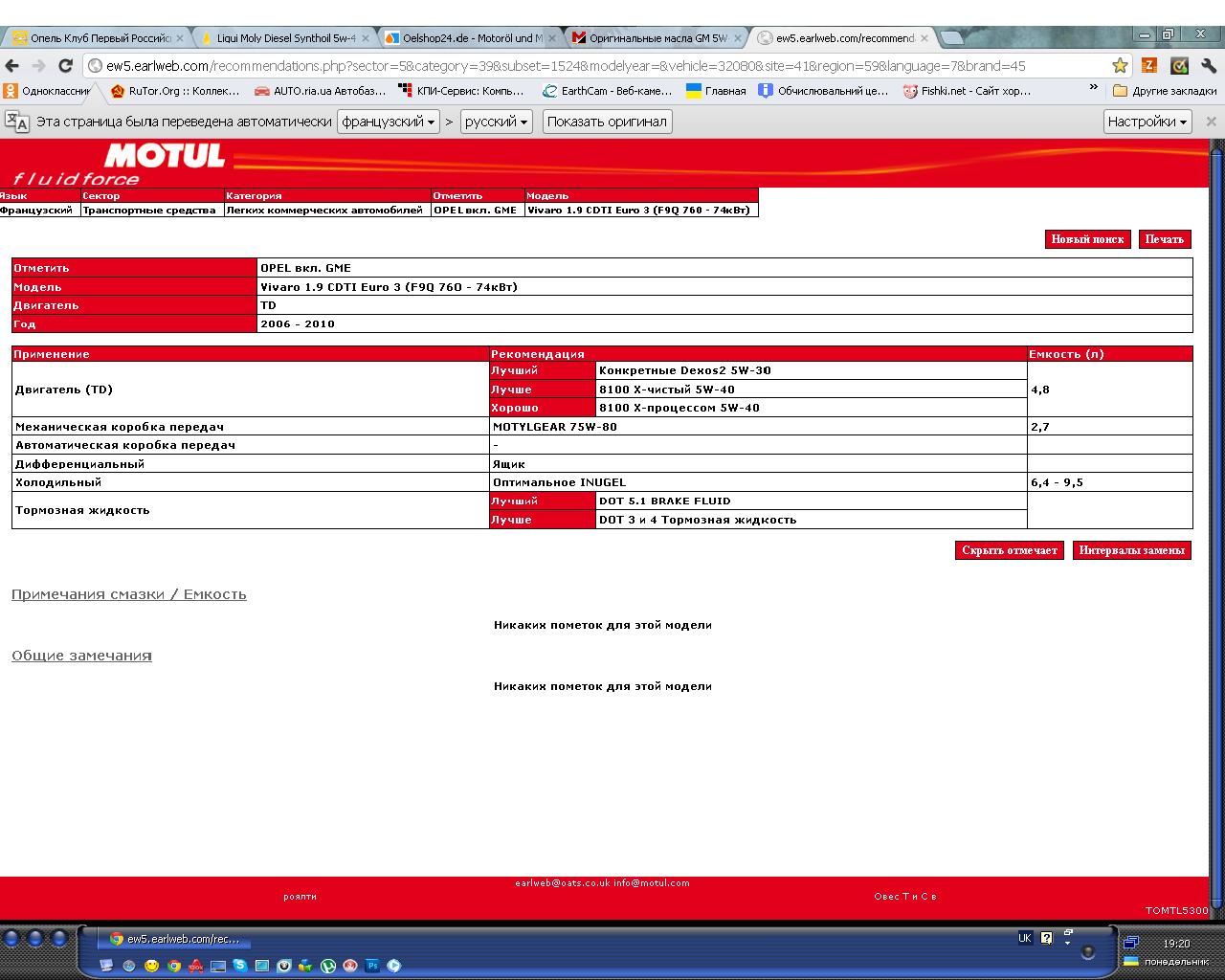Viewport: 1225px width, 980px height.
Task: Open the Fishki.net bookmark
Action: (968, 91)
